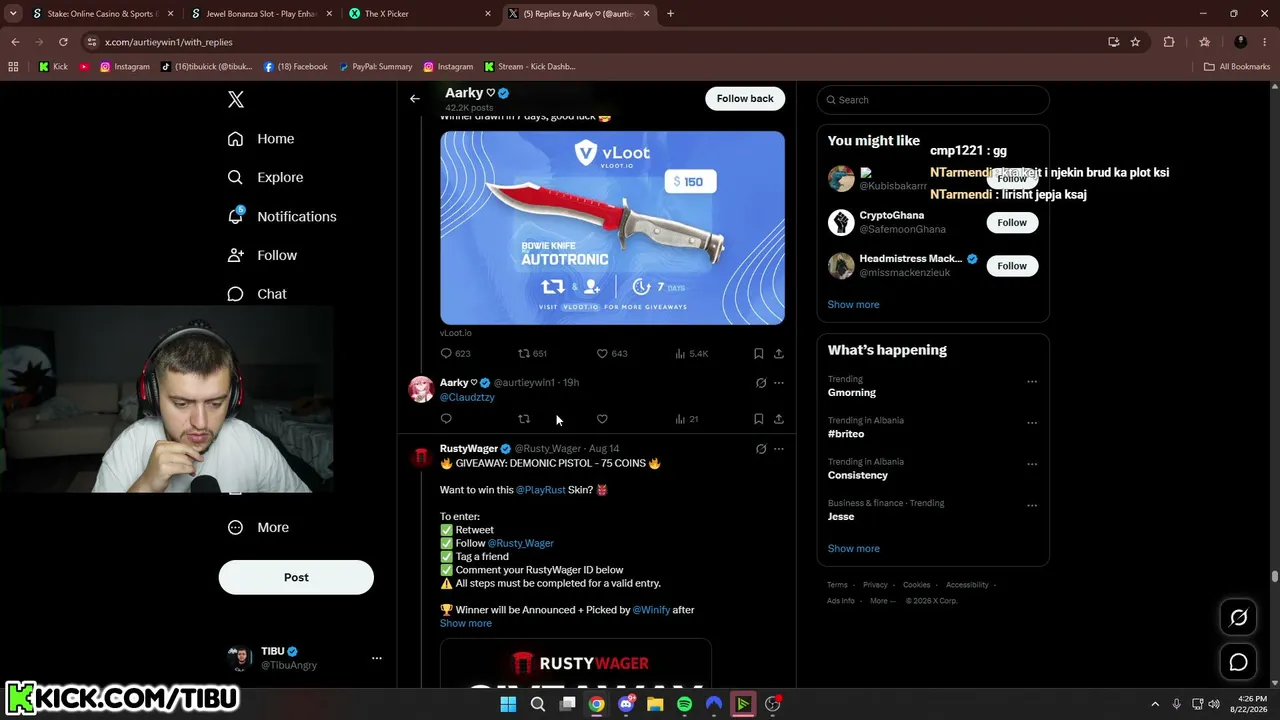Expand RustyWager post with Show more
The height and width of the screenshot is (720, 1280).
(466, 623)
